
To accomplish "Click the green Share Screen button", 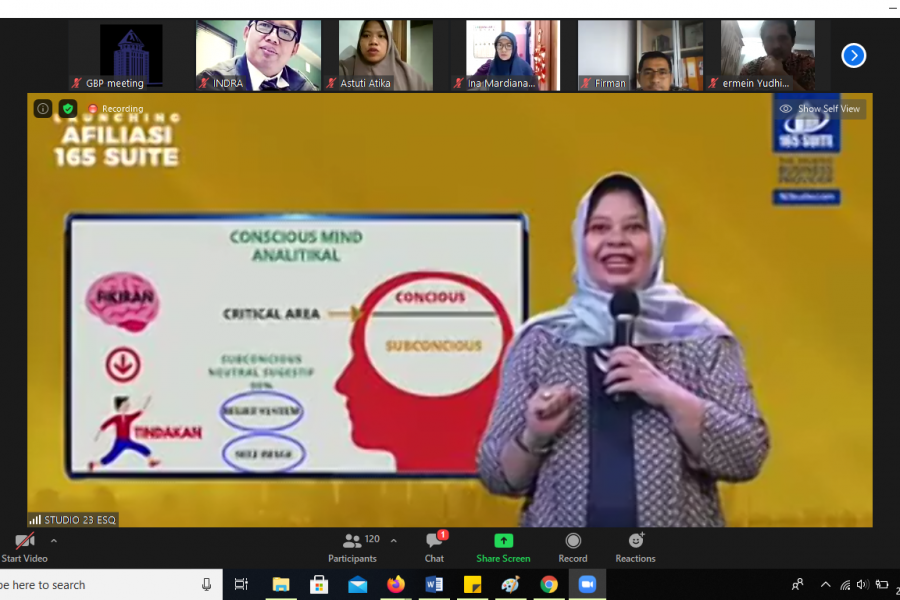I will pyautogui.click(x=503, y=546).
